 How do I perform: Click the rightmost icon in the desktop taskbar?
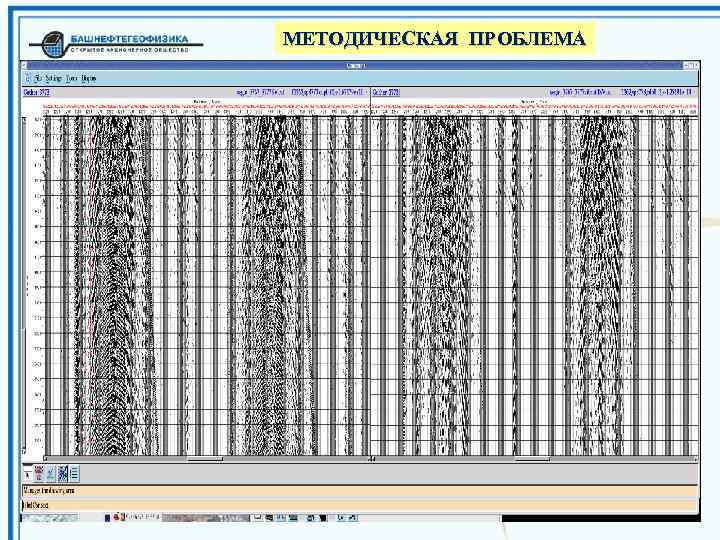[352, 518]
